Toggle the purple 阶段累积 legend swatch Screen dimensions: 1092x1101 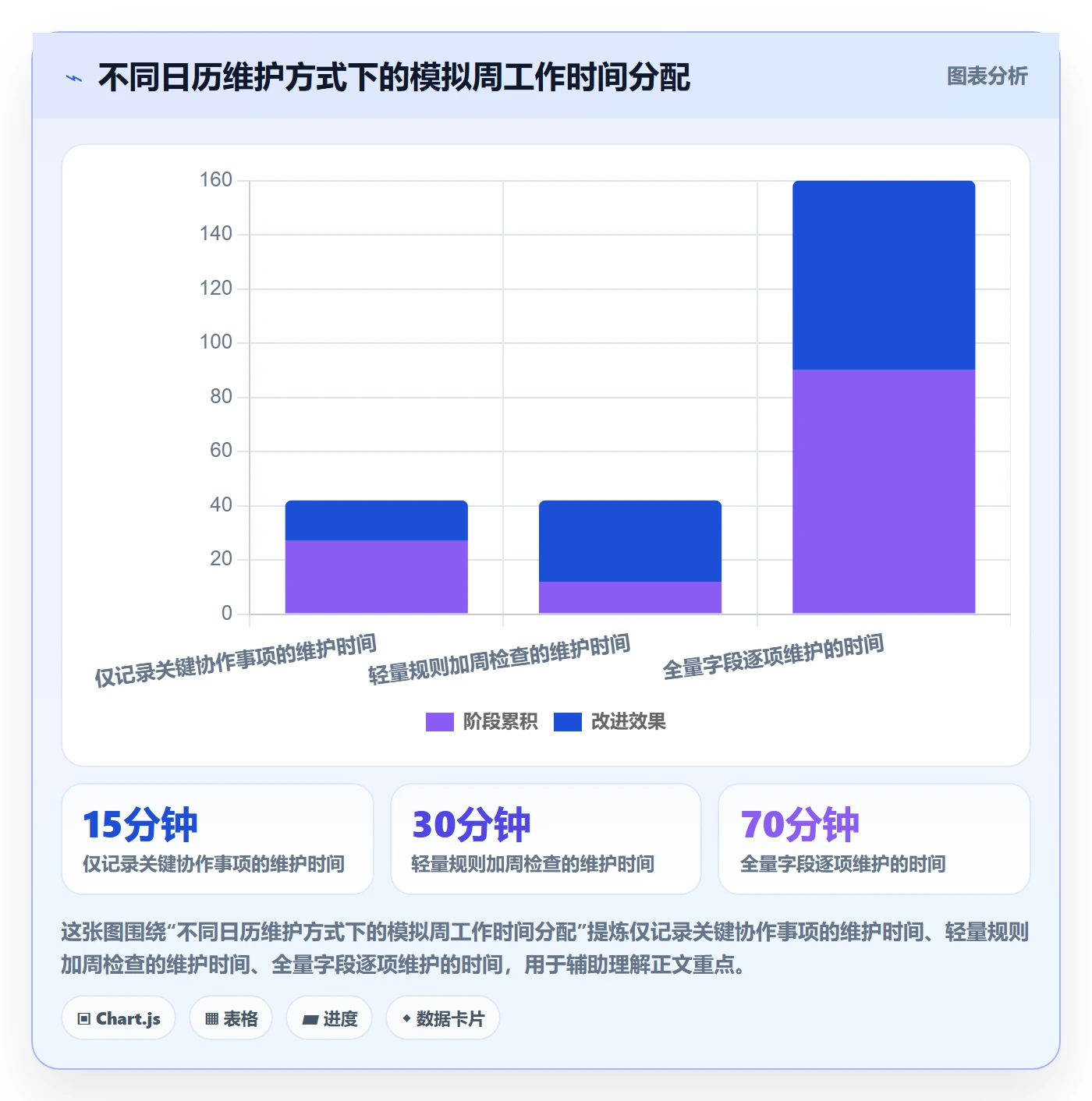click(x=439, y=722)
